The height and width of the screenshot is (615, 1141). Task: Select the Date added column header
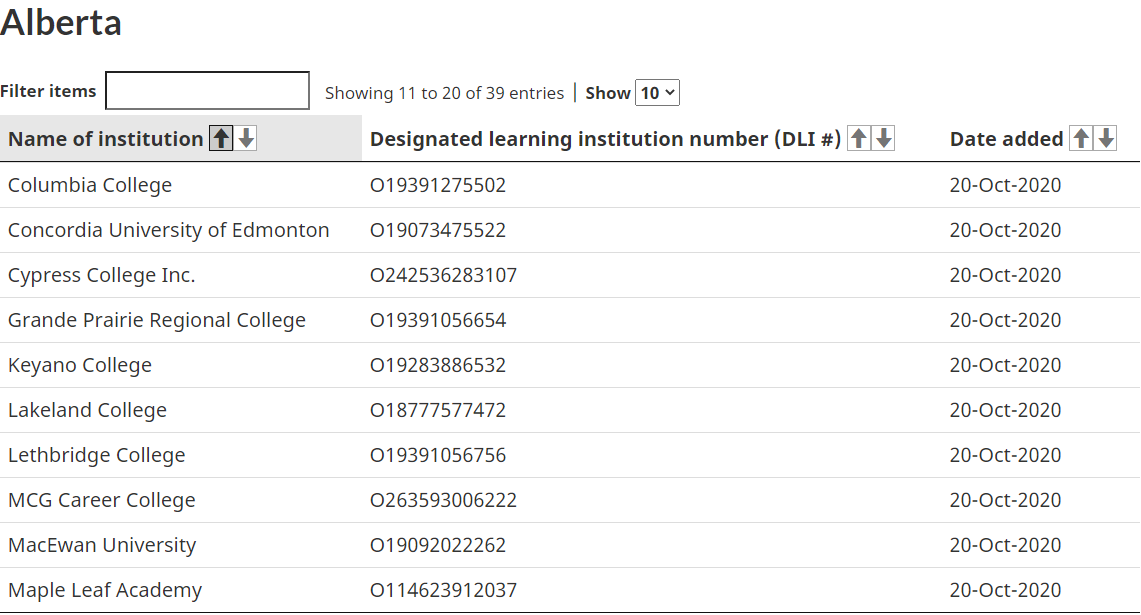[x=1006, y=139]
